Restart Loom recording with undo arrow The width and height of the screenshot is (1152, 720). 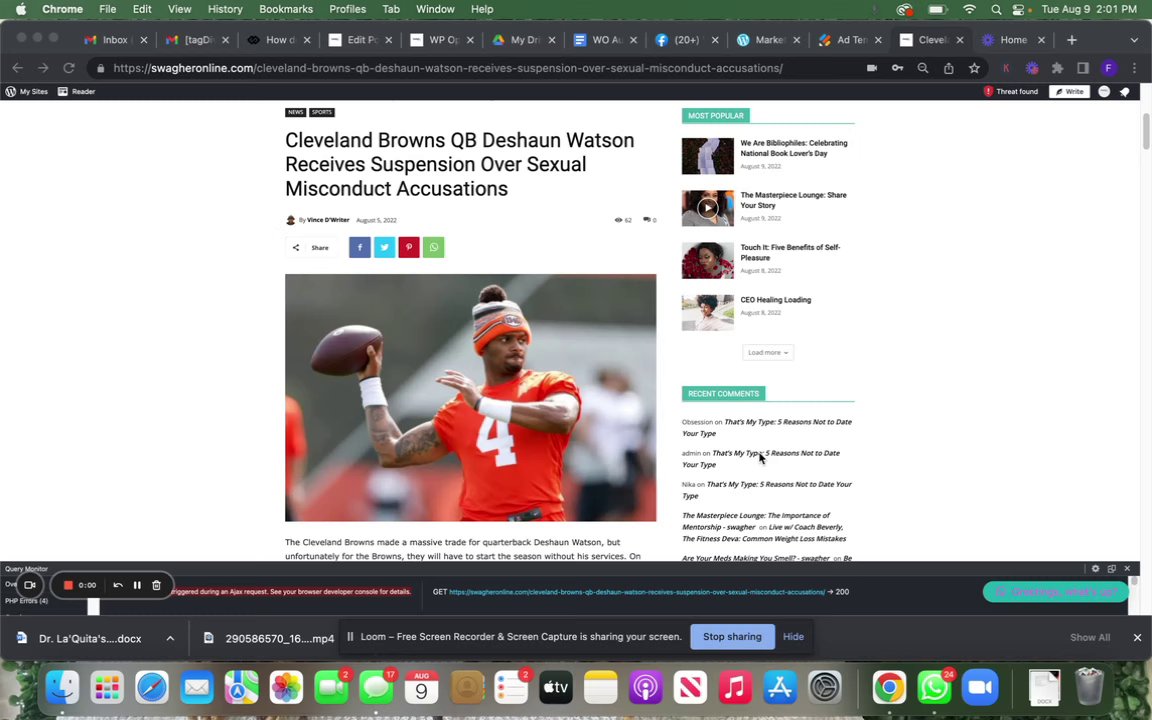click(x=118, y=585)
